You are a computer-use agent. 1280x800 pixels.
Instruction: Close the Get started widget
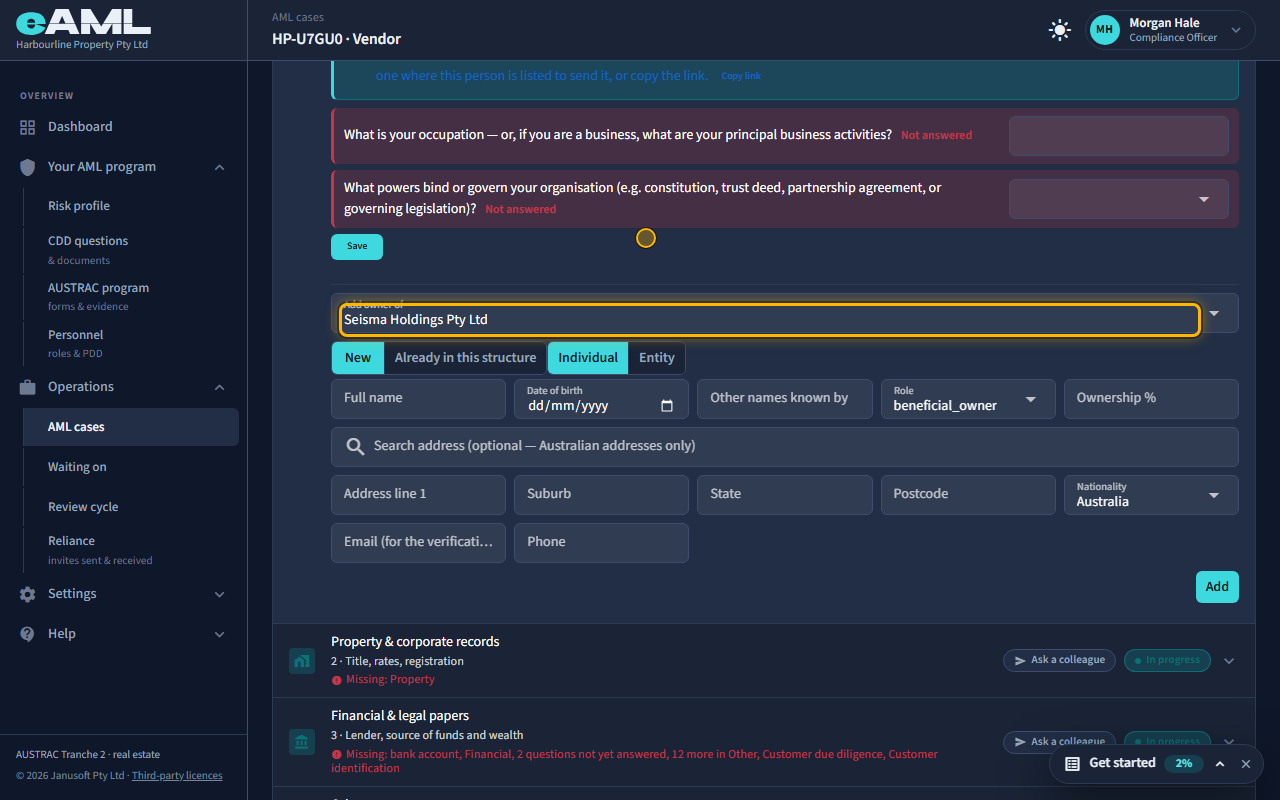tap(1245, 764)
